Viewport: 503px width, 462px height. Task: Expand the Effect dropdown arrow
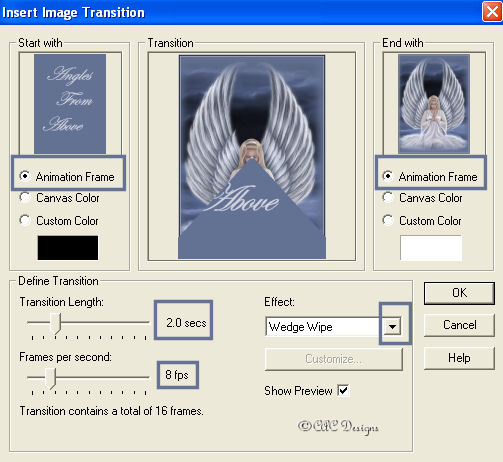(x=393, y=327)
